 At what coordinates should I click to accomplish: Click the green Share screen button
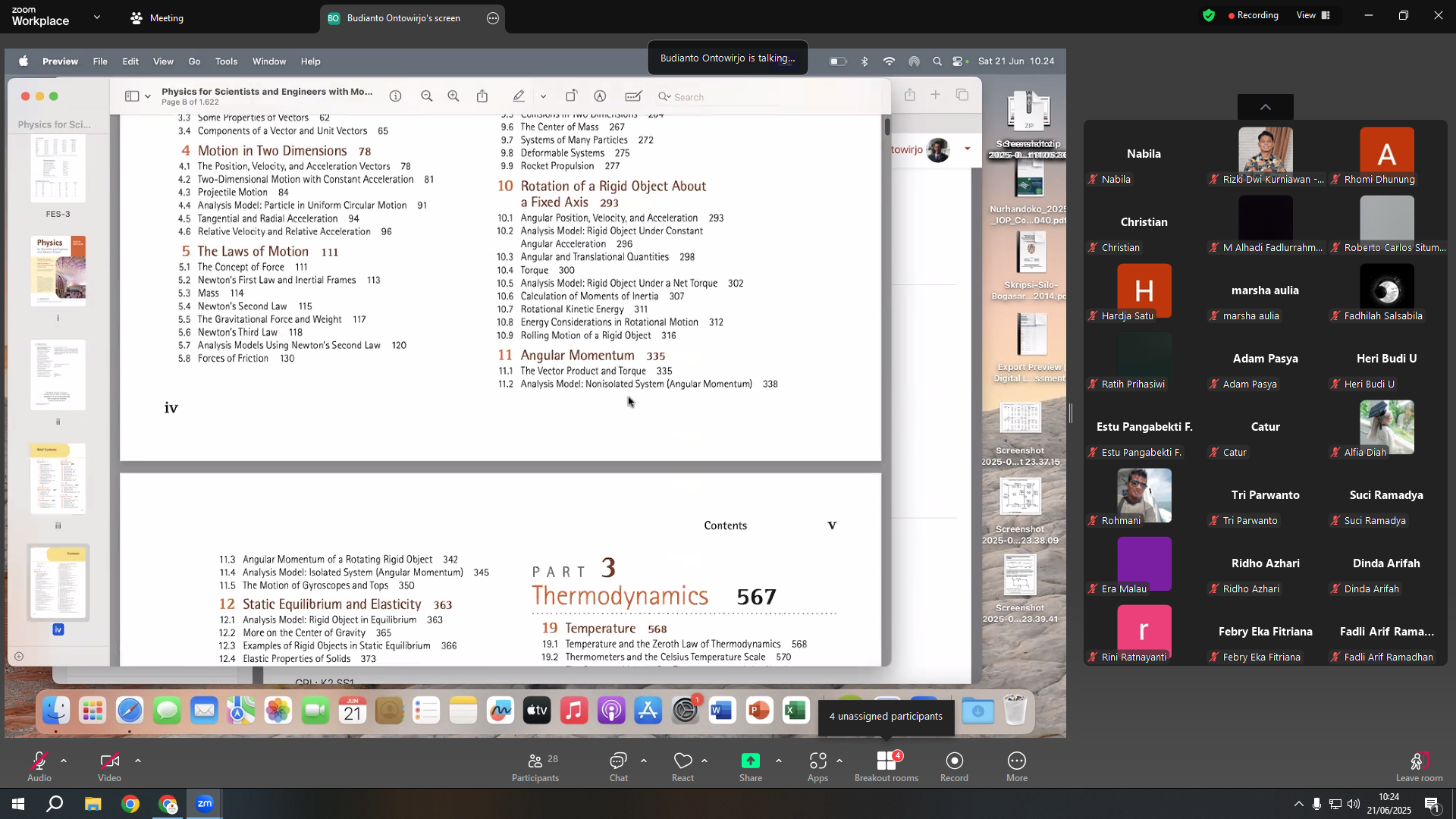tap(751, 766)
